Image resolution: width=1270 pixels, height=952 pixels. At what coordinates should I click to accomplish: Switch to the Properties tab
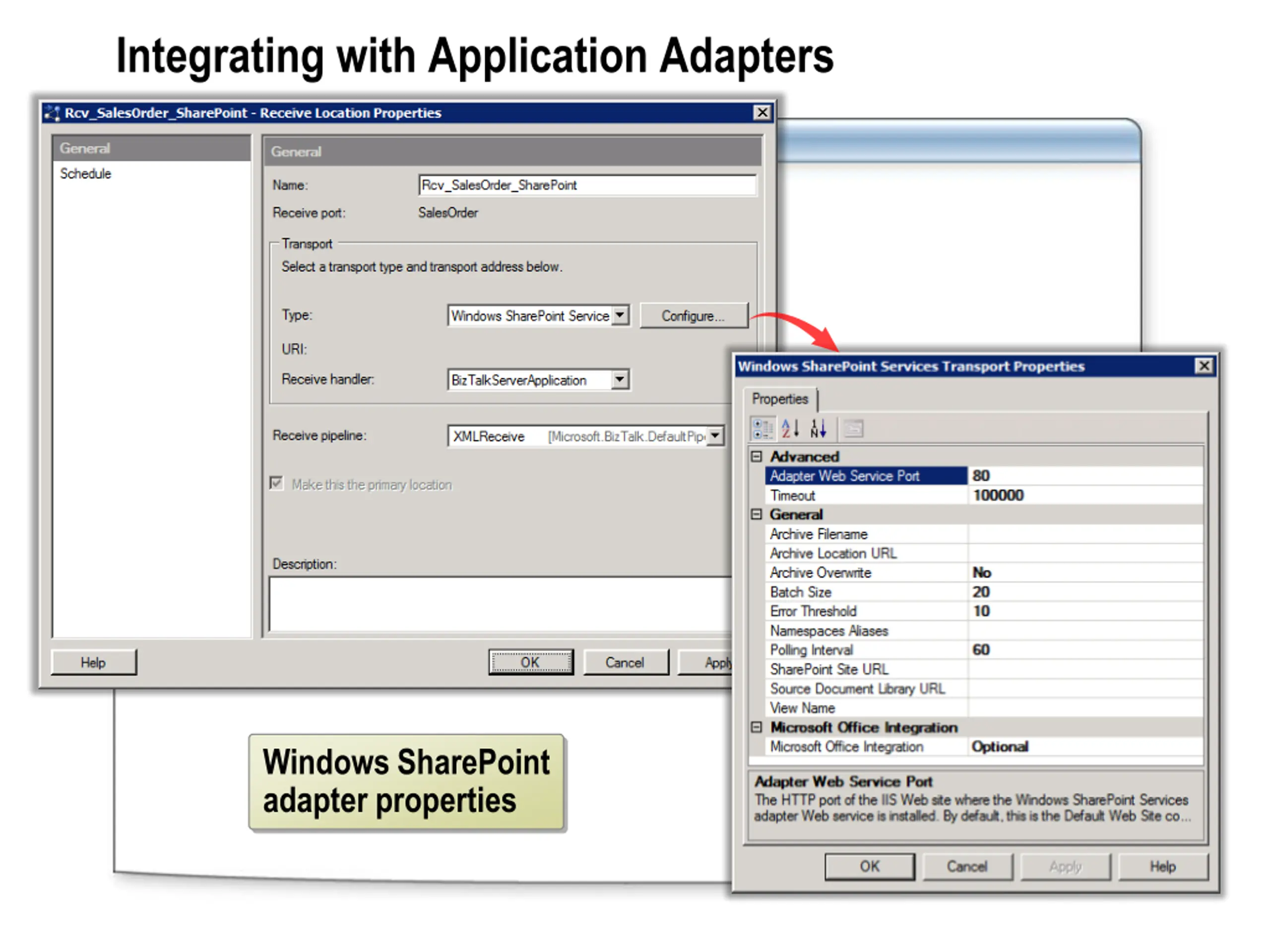780,399
